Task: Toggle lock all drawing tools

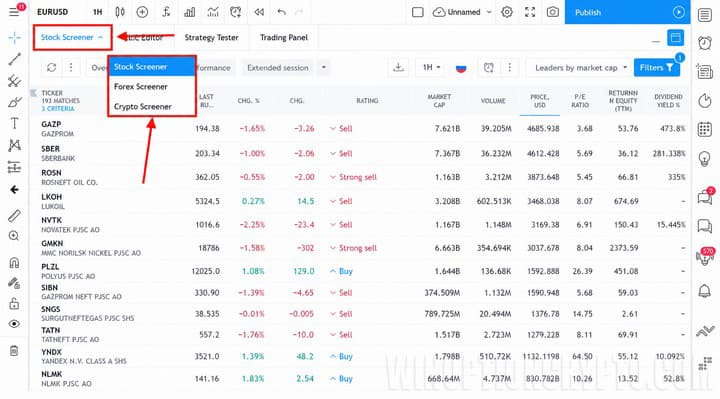Action: pos(14,303)
